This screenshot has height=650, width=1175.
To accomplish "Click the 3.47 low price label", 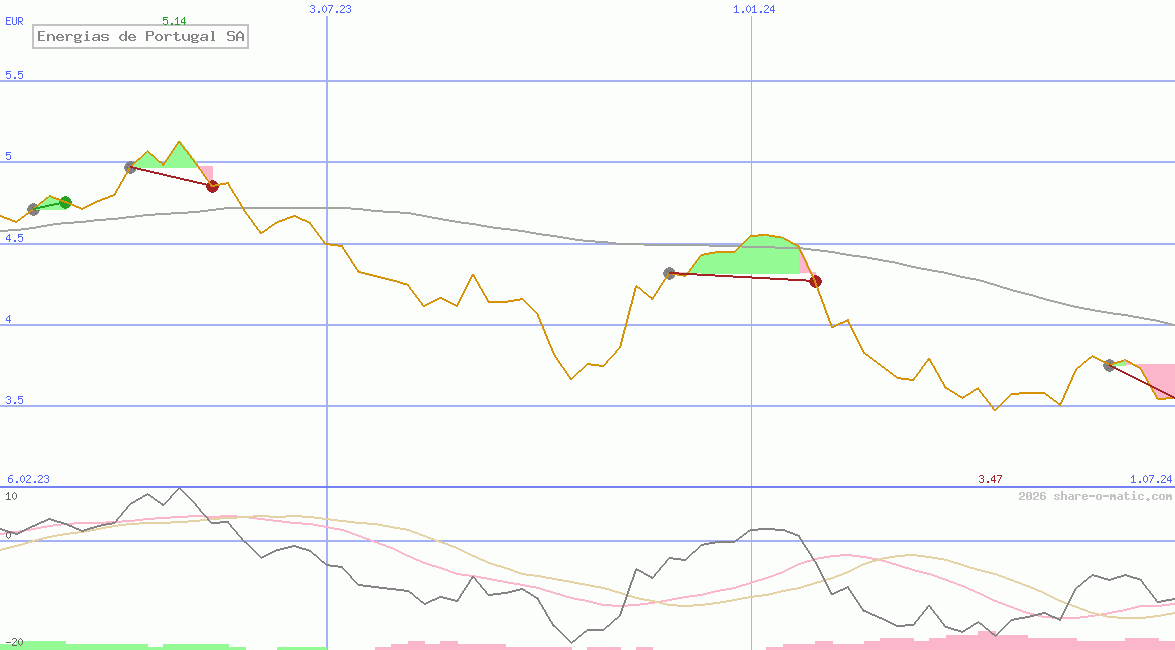I will [x=990, y=480].
